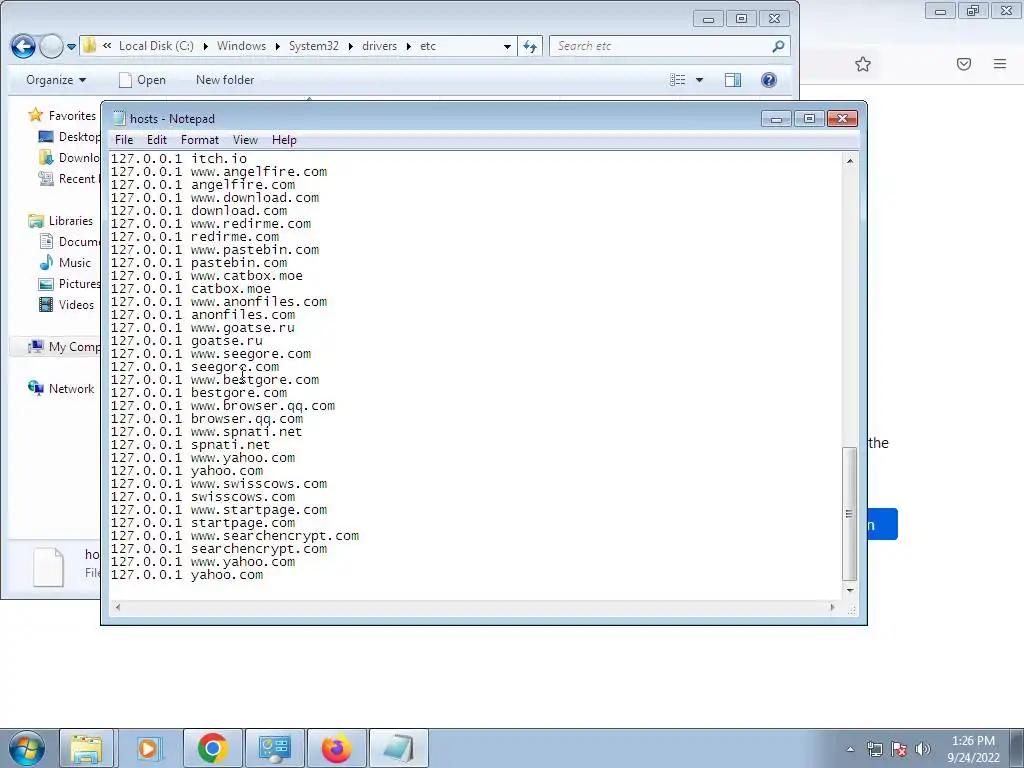Click the Explorer help question mark icon
1024x768 pixels.
[769, 80]
